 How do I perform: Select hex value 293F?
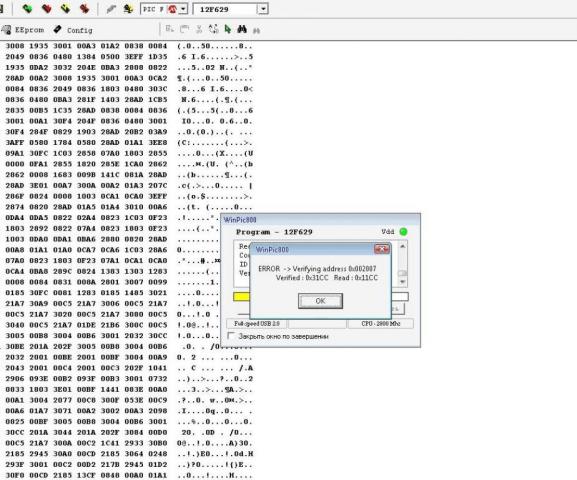(x=15, y=465)
